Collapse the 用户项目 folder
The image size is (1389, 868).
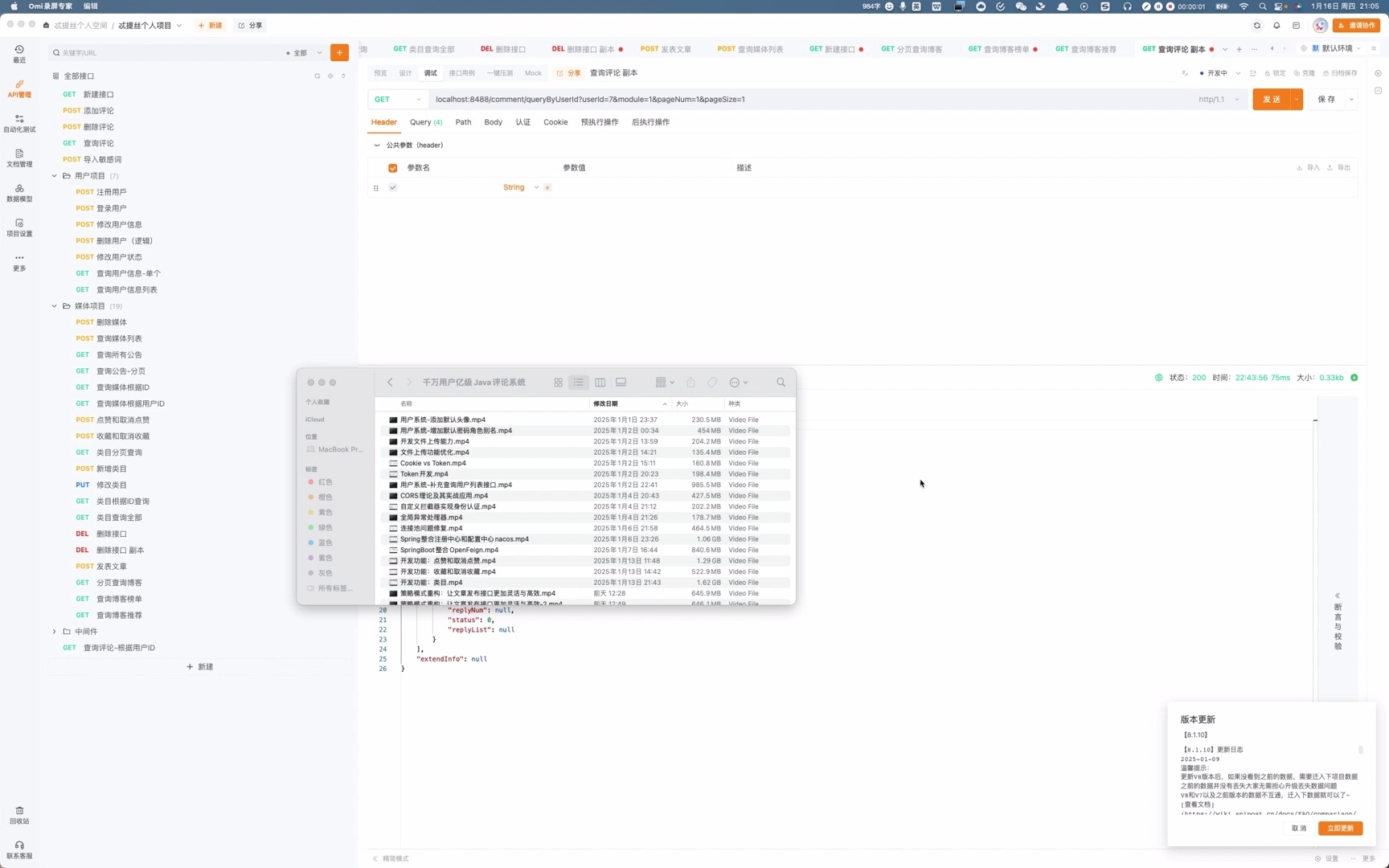[x=55, y=176]
